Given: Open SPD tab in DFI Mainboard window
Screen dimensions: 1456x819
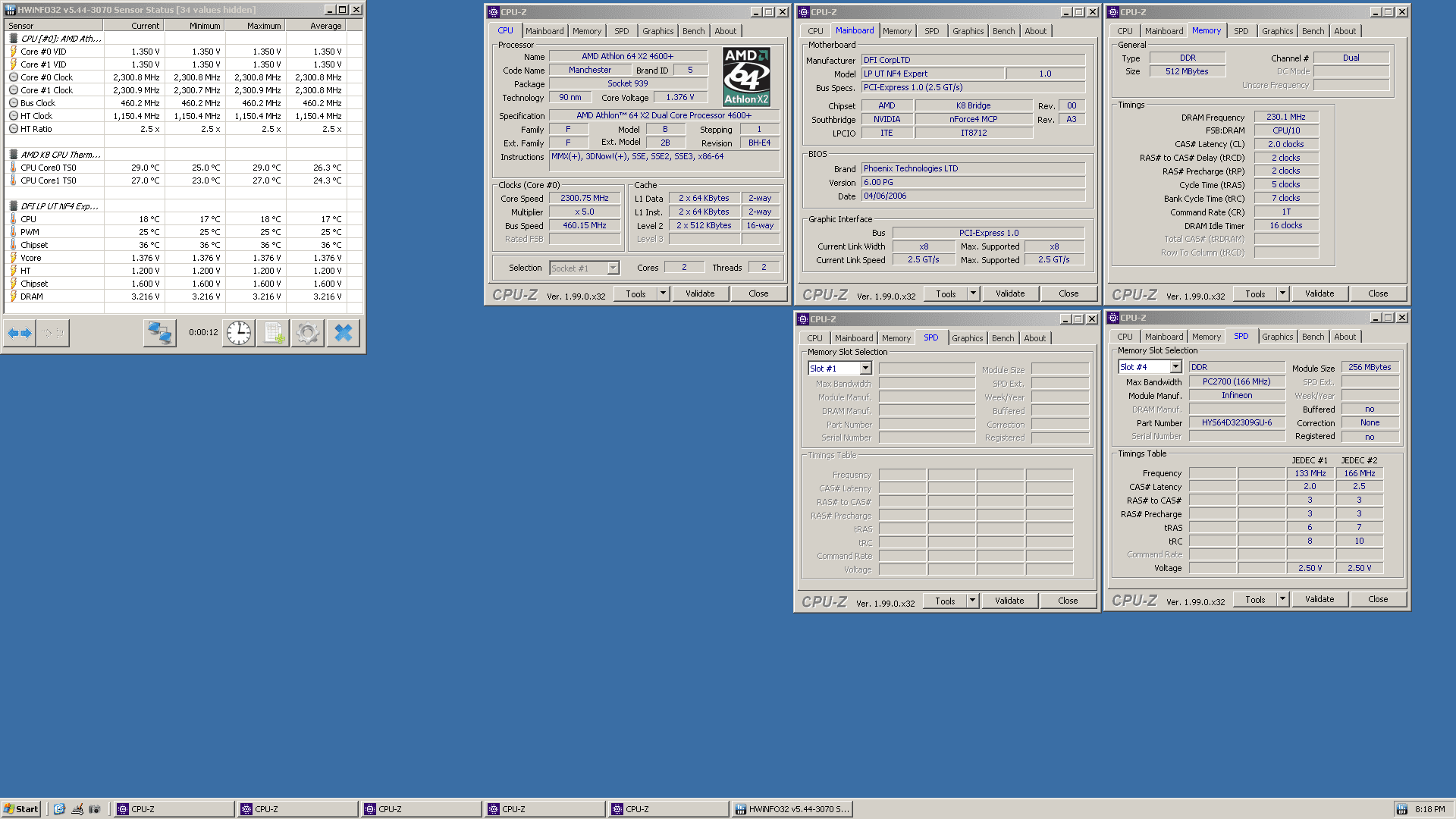Looking at the screenshot, I should tap(931, 31).
